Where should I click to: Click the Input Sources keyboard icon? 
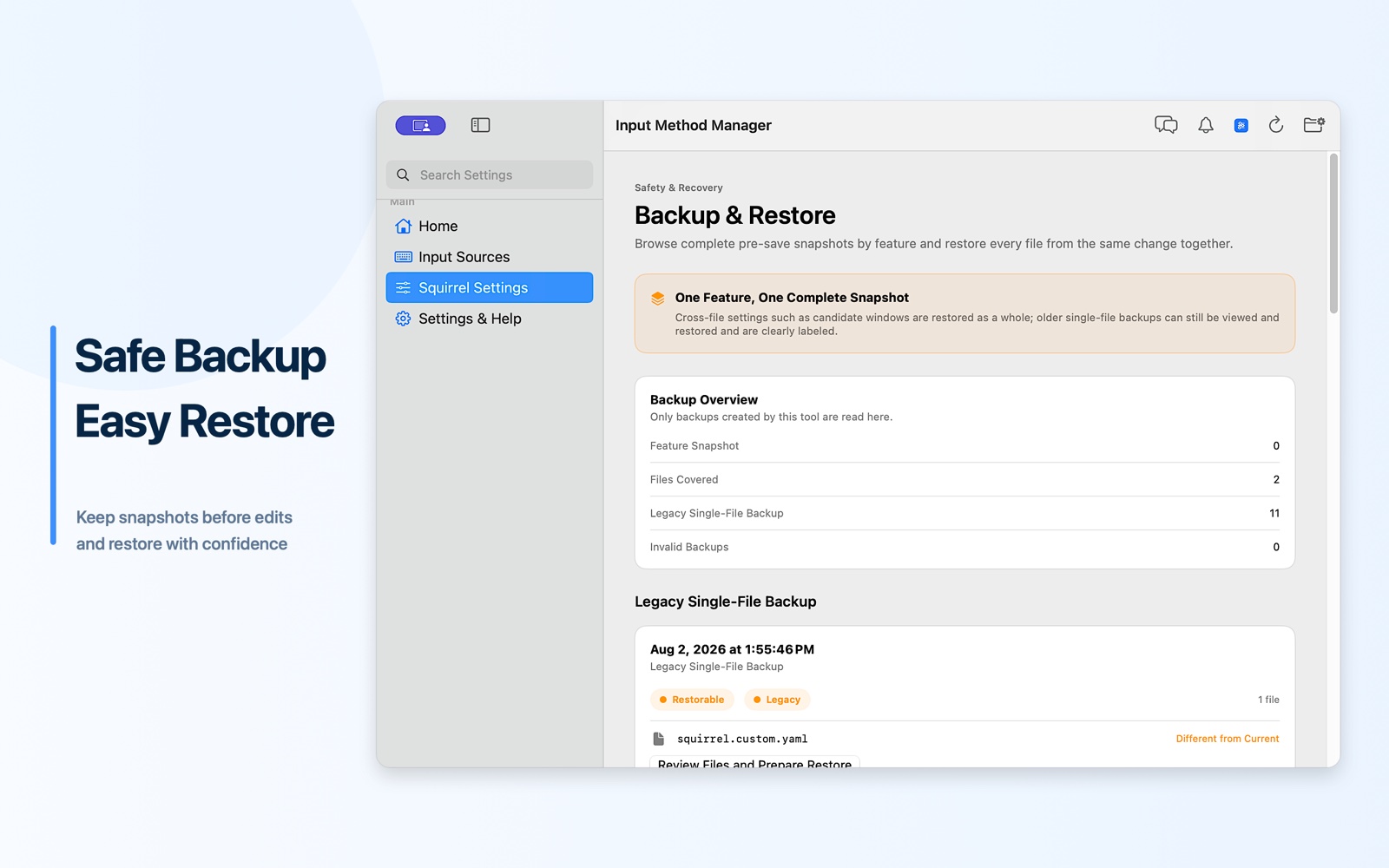tap(403, 257)
